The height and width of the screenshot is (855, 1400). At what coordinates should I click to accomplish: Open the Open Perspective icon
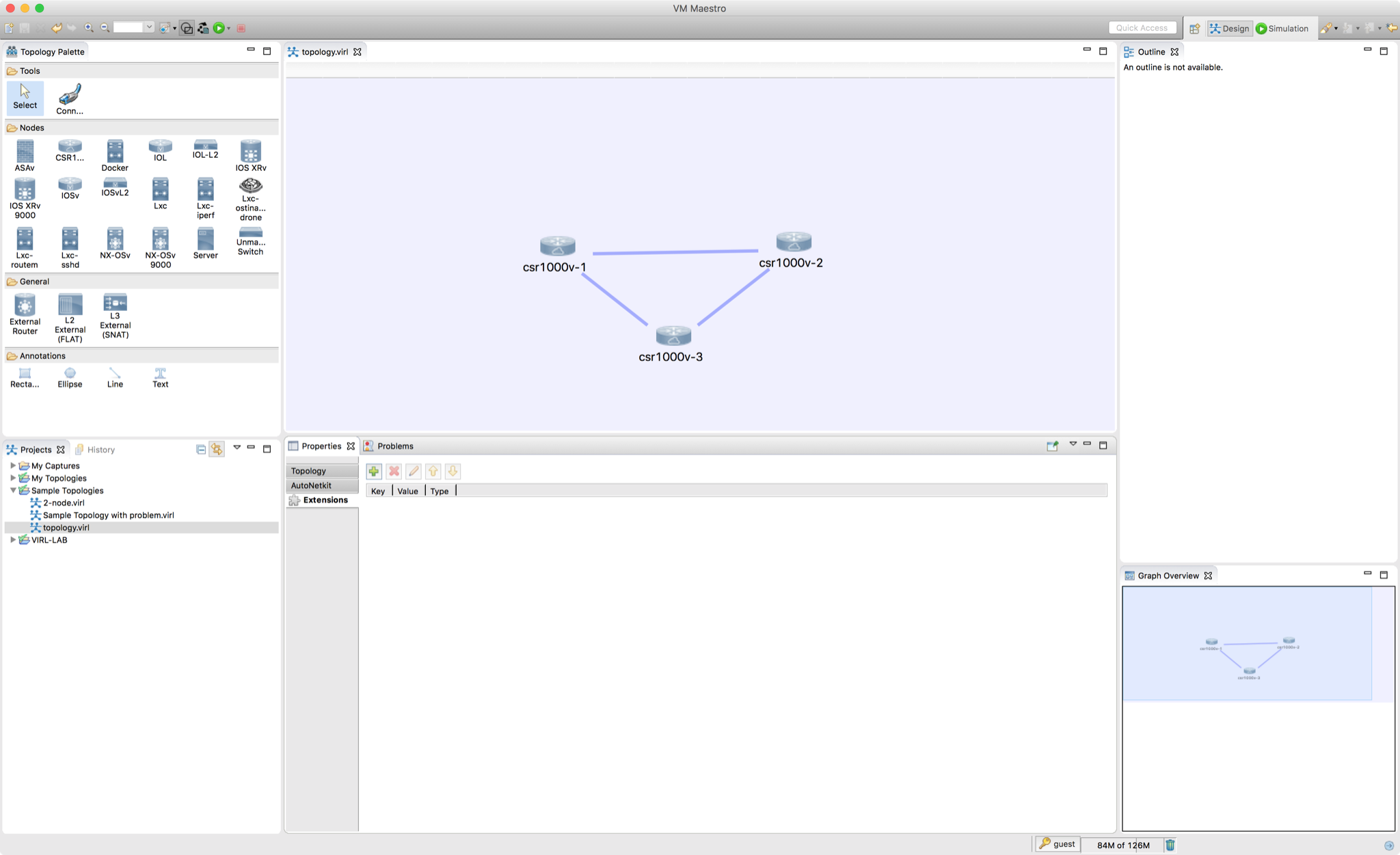click(1194, 28)
